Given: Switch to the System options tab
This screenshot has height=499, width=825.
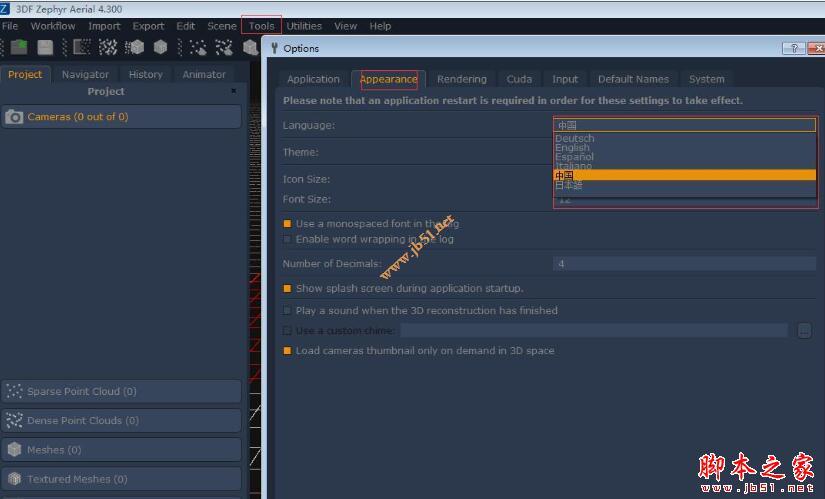Looking at the screenshot, I should point(707,79).
